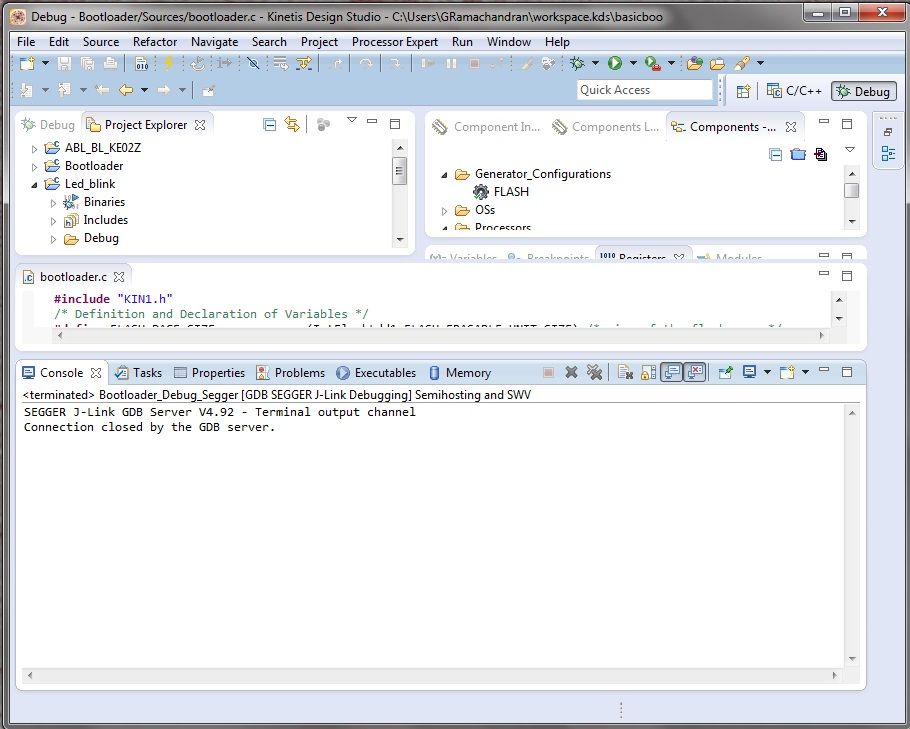
Task: Click the Project Explorer vertical scrollbar
Action: (399, 194)
